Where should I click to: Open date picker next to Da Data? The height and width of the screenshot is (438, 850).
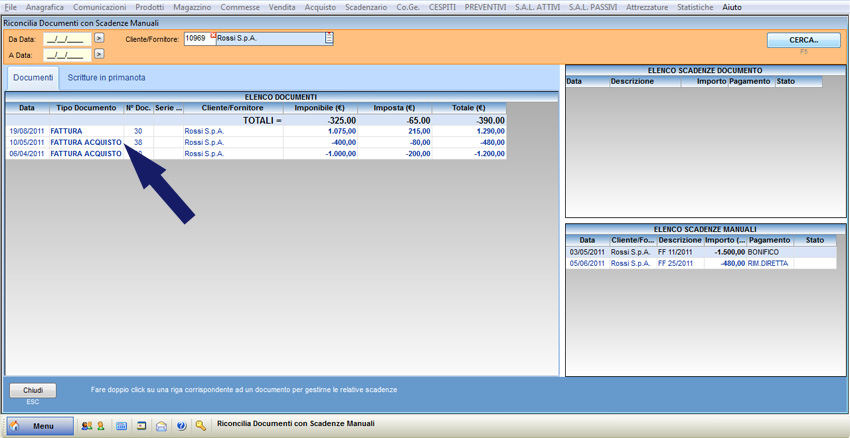99,39
